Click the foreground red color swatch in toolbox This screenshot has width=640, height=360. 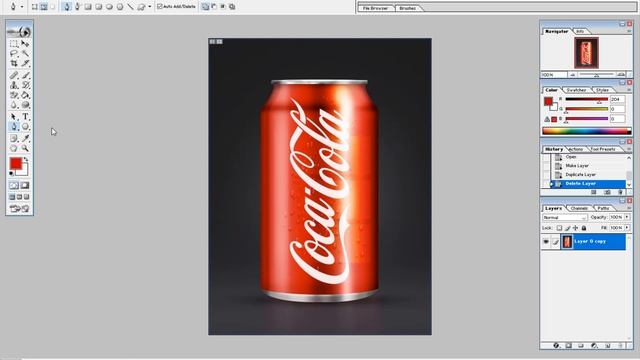(16, 163)
